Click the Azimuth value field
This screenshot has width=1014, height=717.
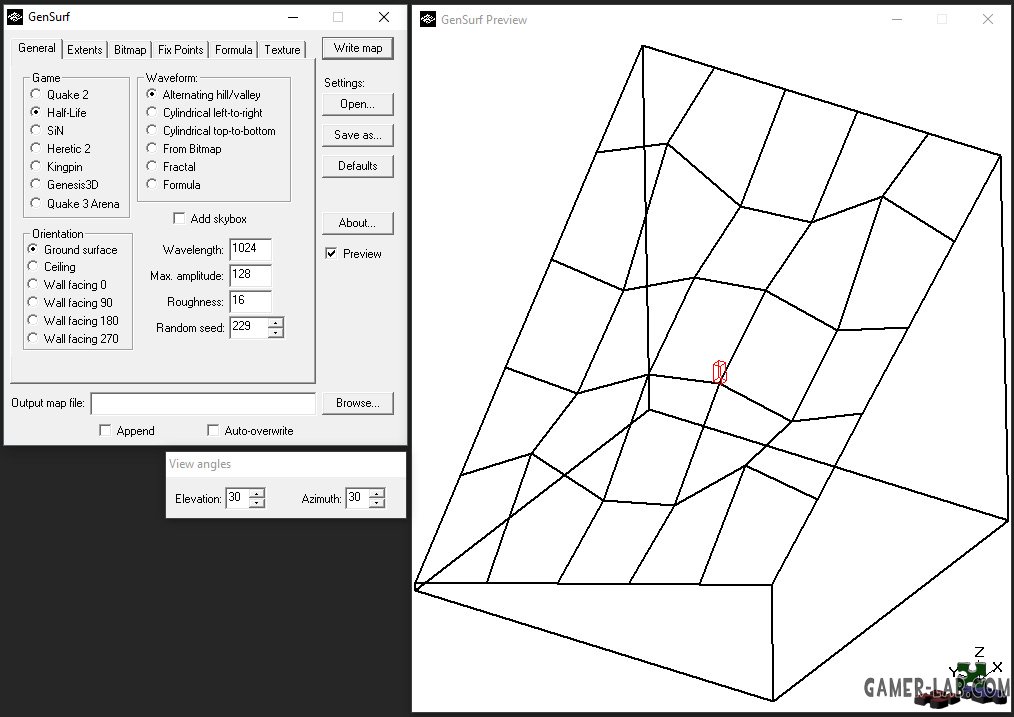pos(358,498)
